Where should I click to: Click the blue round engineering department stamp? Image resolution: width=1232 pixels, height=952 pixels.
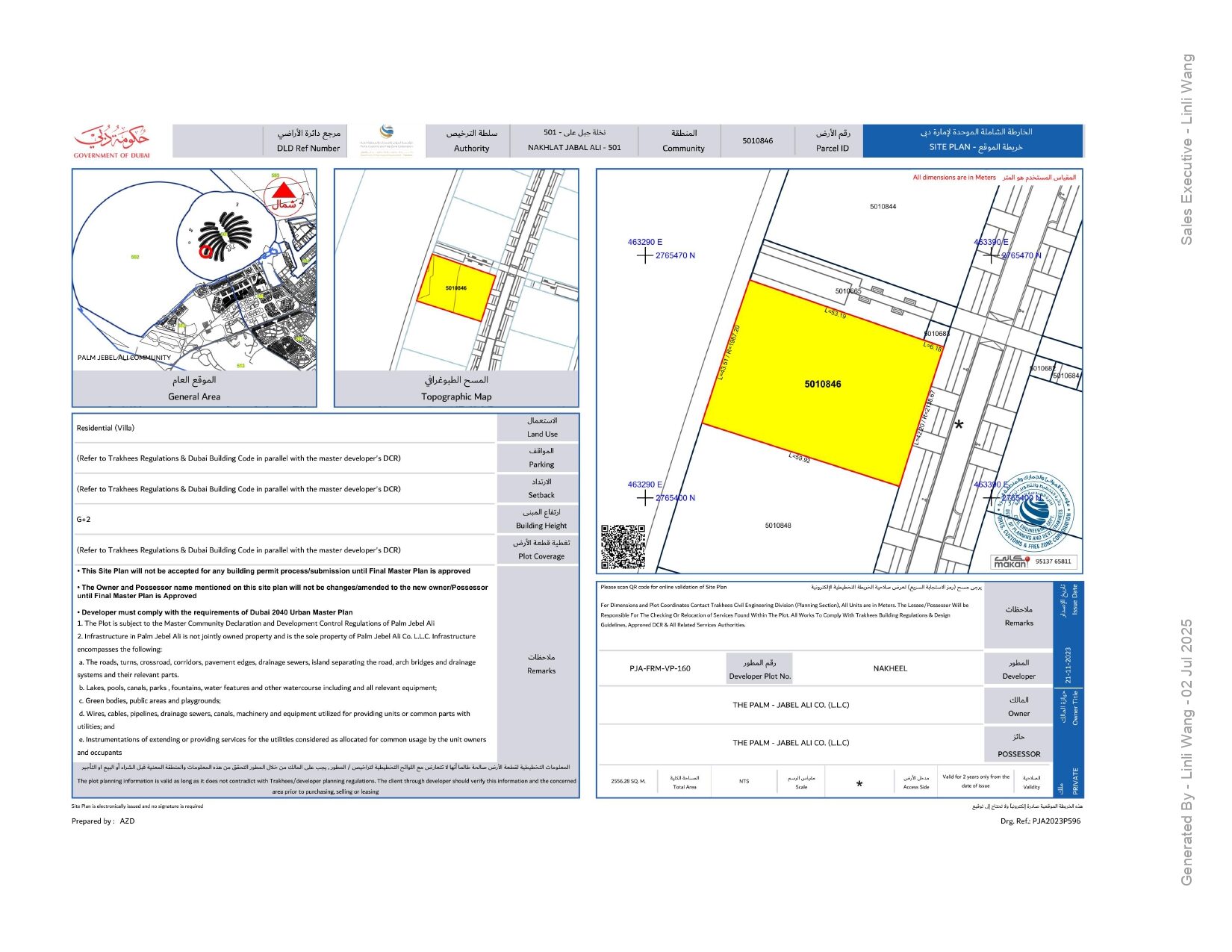tap(1035, 510)
